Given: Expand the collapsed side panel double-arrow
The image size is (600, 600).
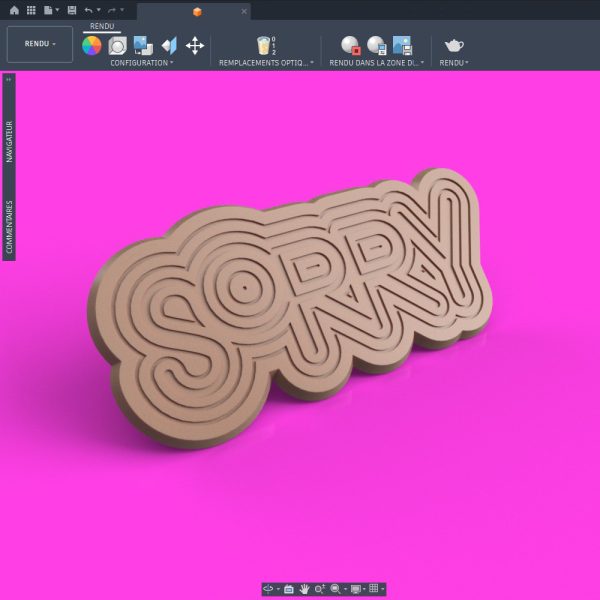Looking at the screenshot, I should 9,80.
